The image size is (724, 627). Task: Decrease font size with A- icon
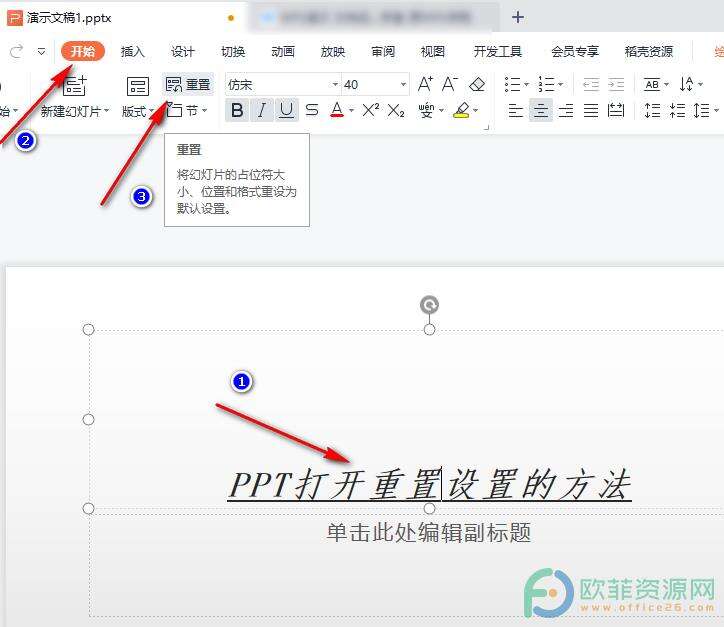(449, 84)
